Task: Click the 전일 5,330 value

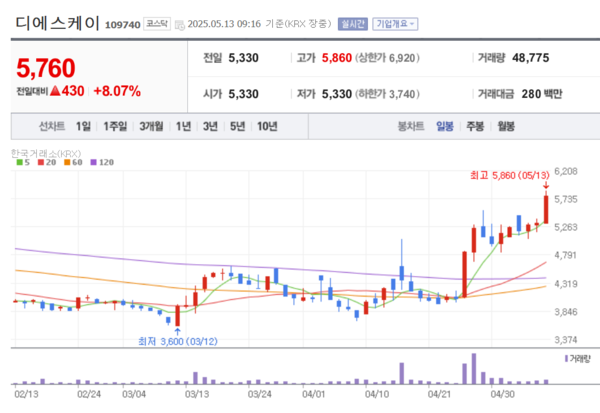Action: pos(243,58)
